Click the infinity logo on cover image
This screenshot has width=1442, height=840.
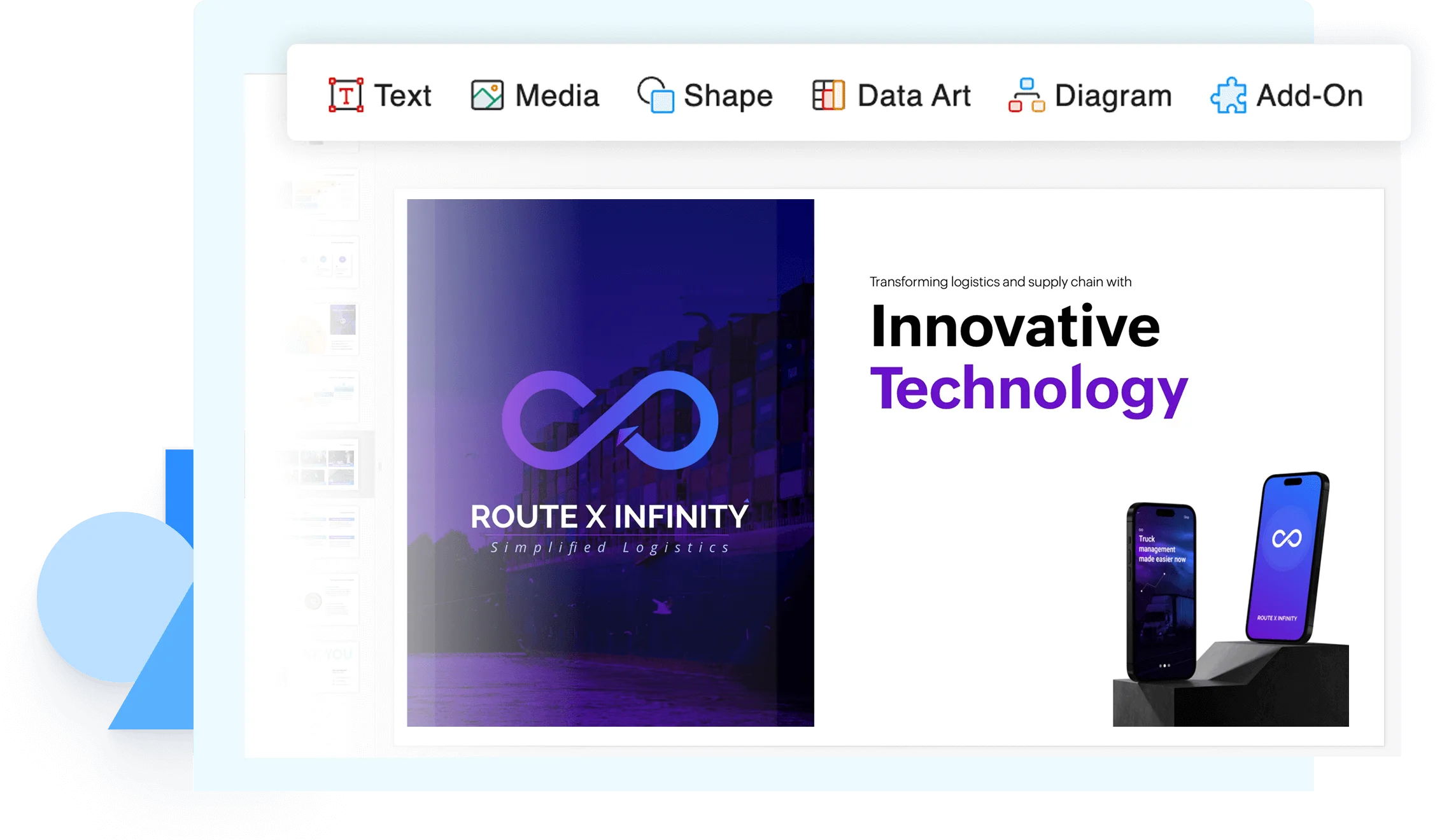[x=610, y=420]
